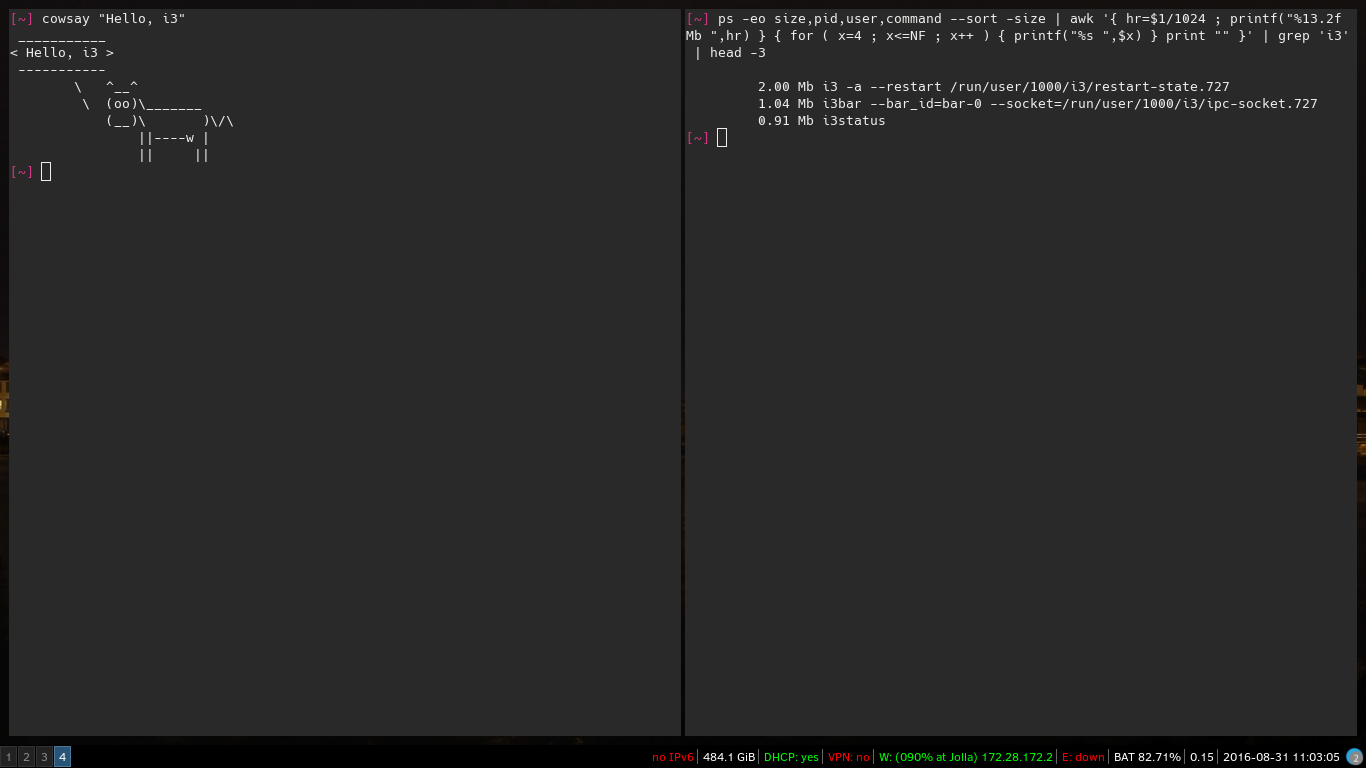Click the 'VPN: no' status block
Image resolution: width=1366 pixels, height=768 pixels.
pyautogui.click(x=848, y=757)
